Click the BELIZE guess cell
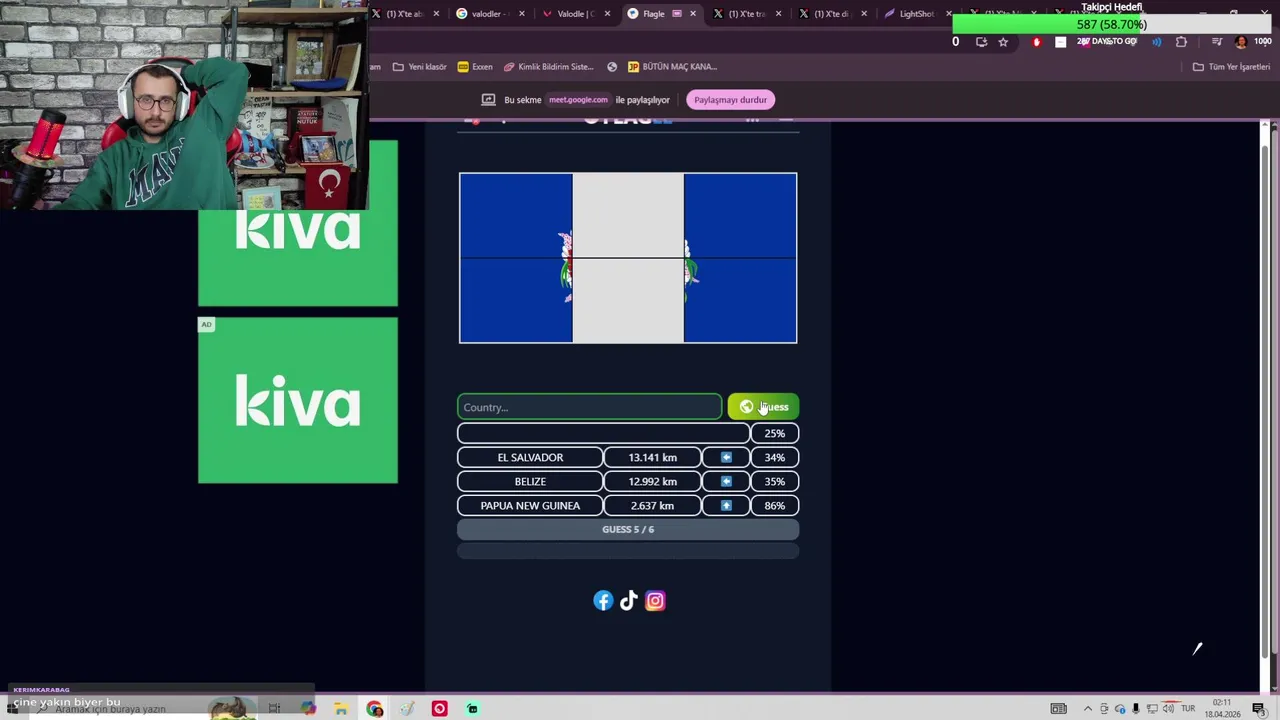The image size is (1280, 720). (530, 481)
